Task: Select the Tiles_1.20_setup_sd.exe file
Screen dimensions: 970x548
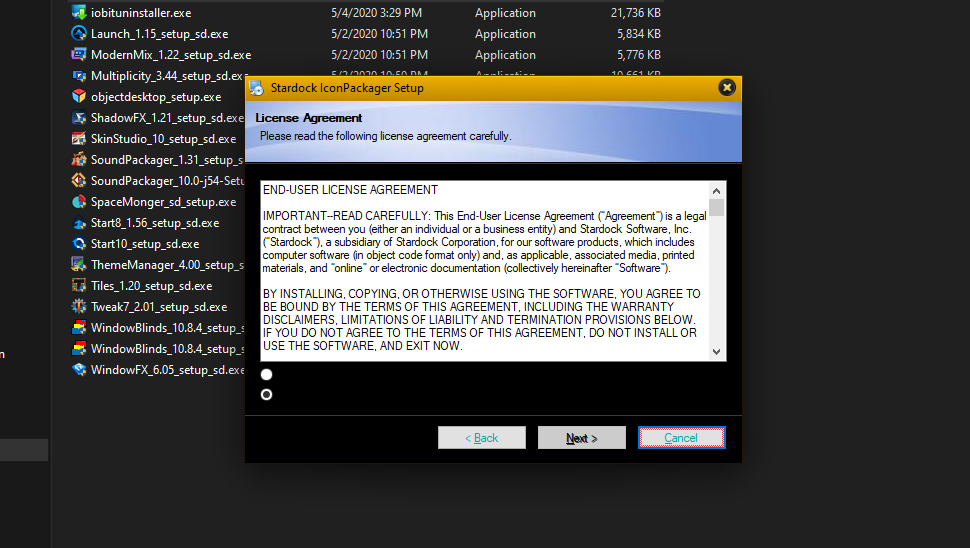Action: (x=151, y=286)
